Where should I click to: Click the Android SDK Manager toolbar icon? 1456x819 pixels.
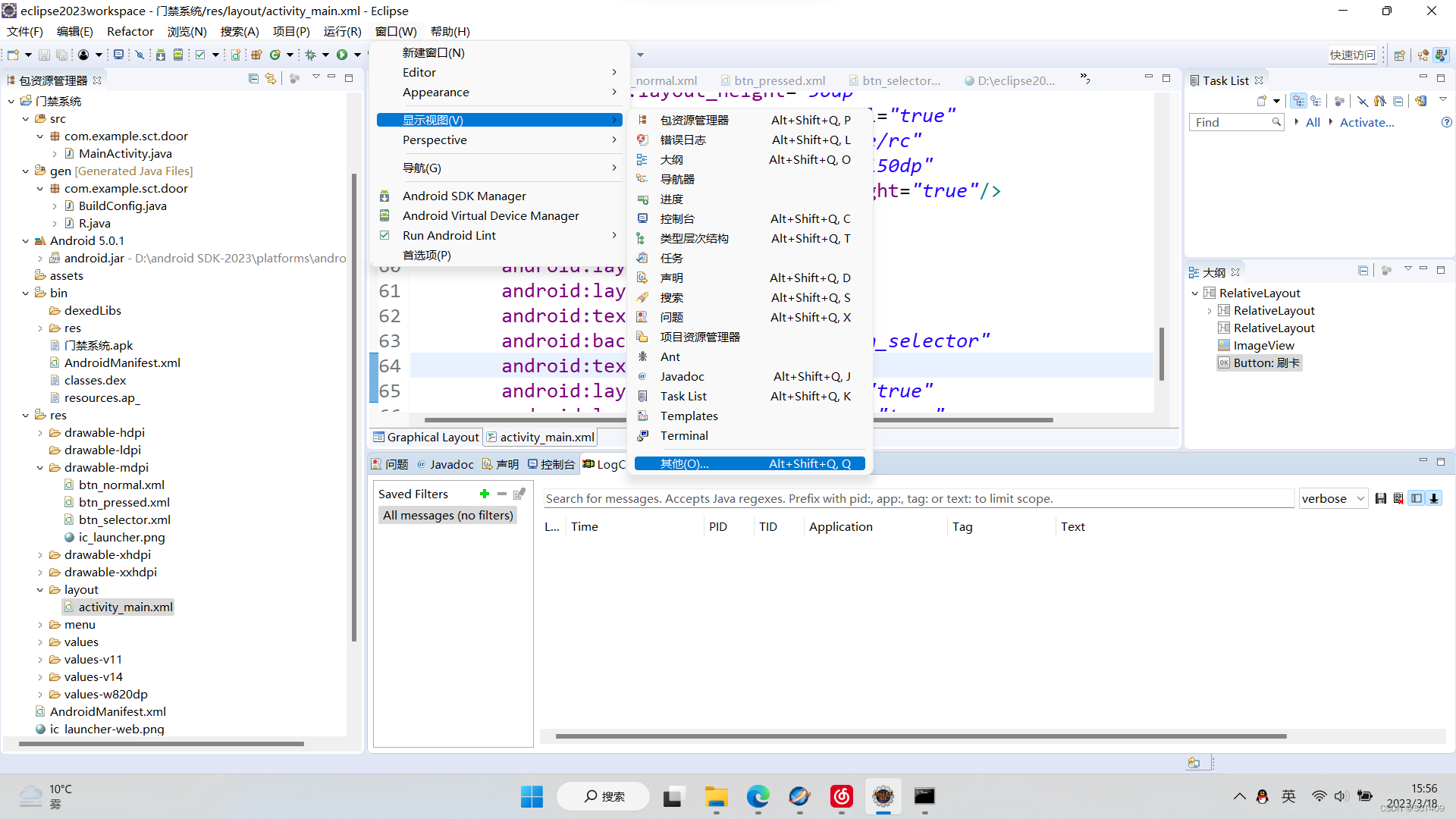(x=161, y=55)
